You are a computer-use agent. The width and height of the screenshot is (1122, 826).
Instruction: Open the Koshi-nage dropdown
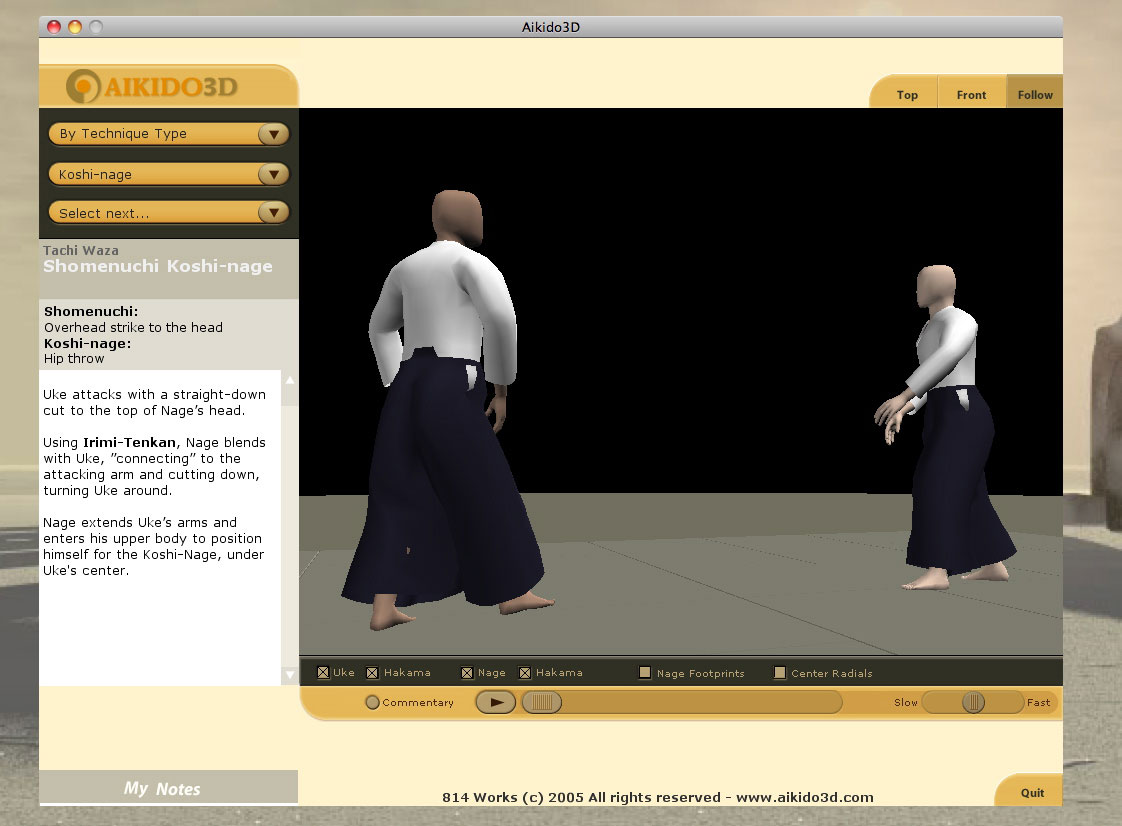click(x=169, y=174)
